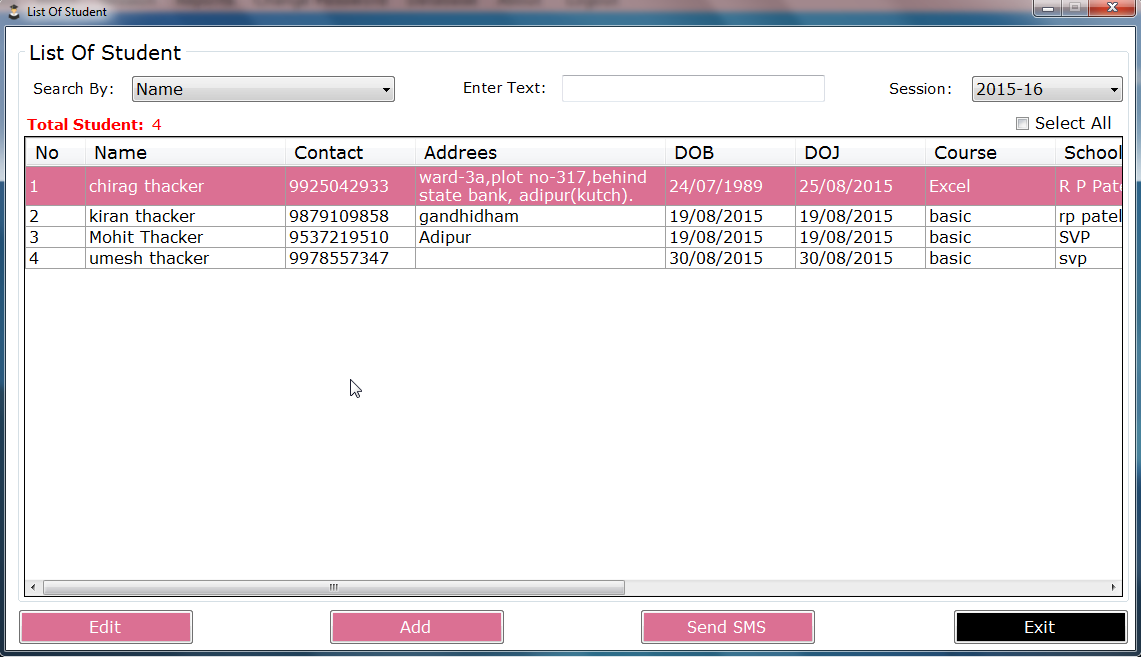This screenshot has height=657, width=1141.
Task: Sort by the No column header
Action: click(55, 153)
